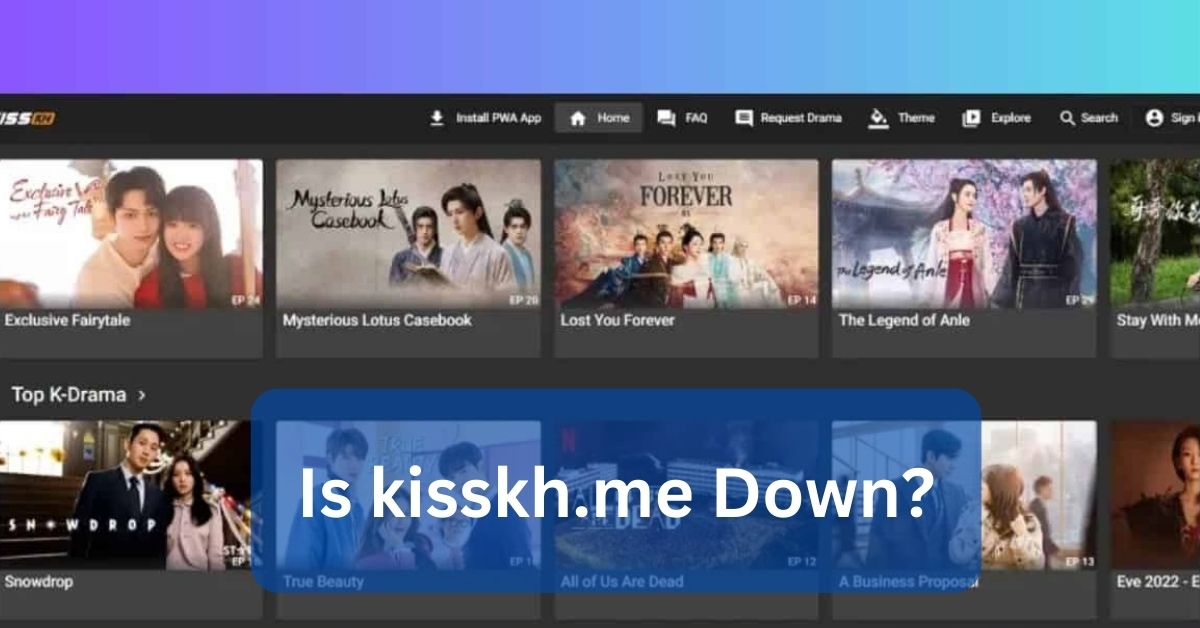Click the chat bubbles FAQ icon
This screenshot has height=628, width=1200.
[666, 118]
